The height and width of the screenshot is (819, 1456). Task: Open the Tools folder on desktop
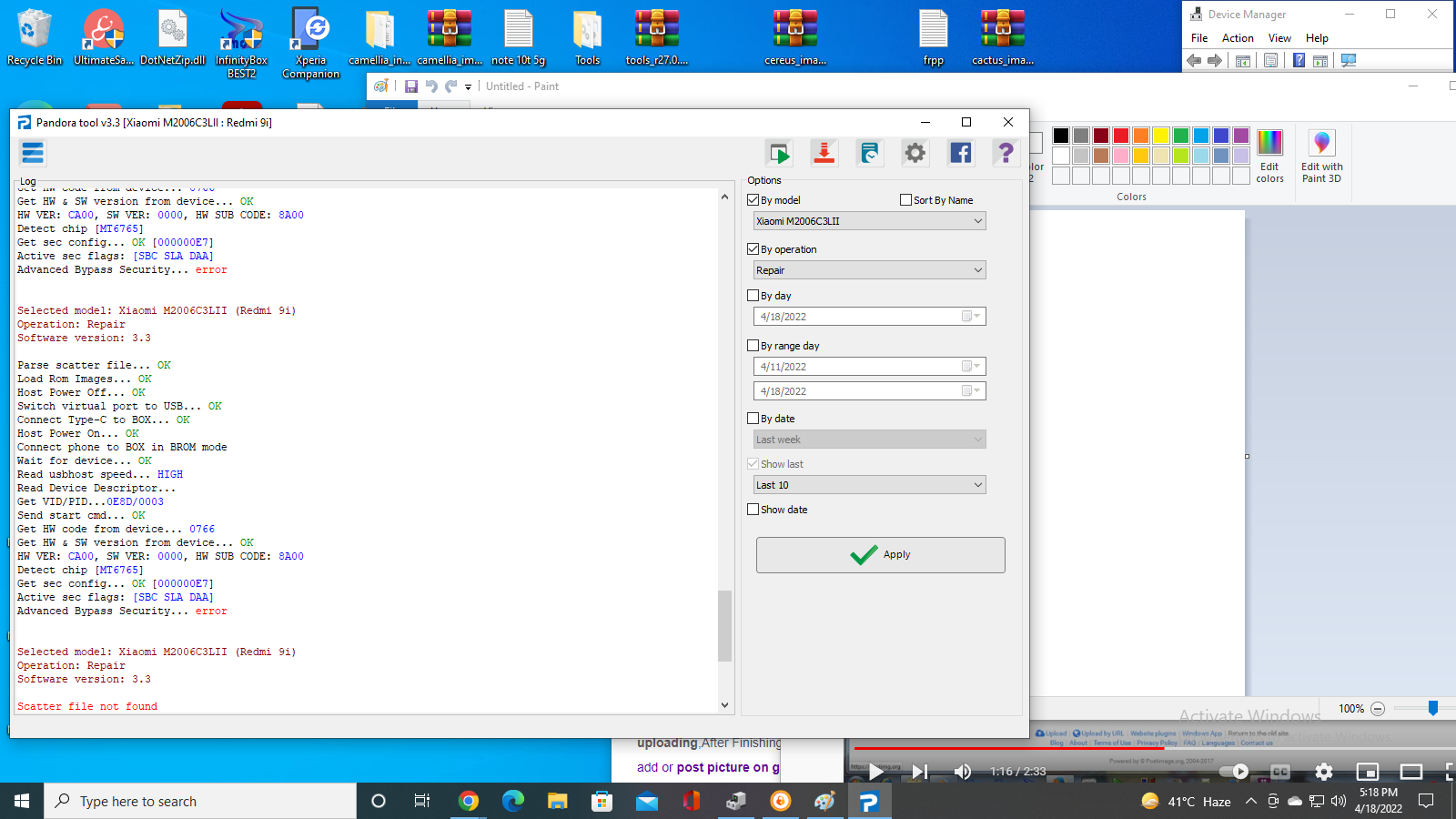point(588,38)
